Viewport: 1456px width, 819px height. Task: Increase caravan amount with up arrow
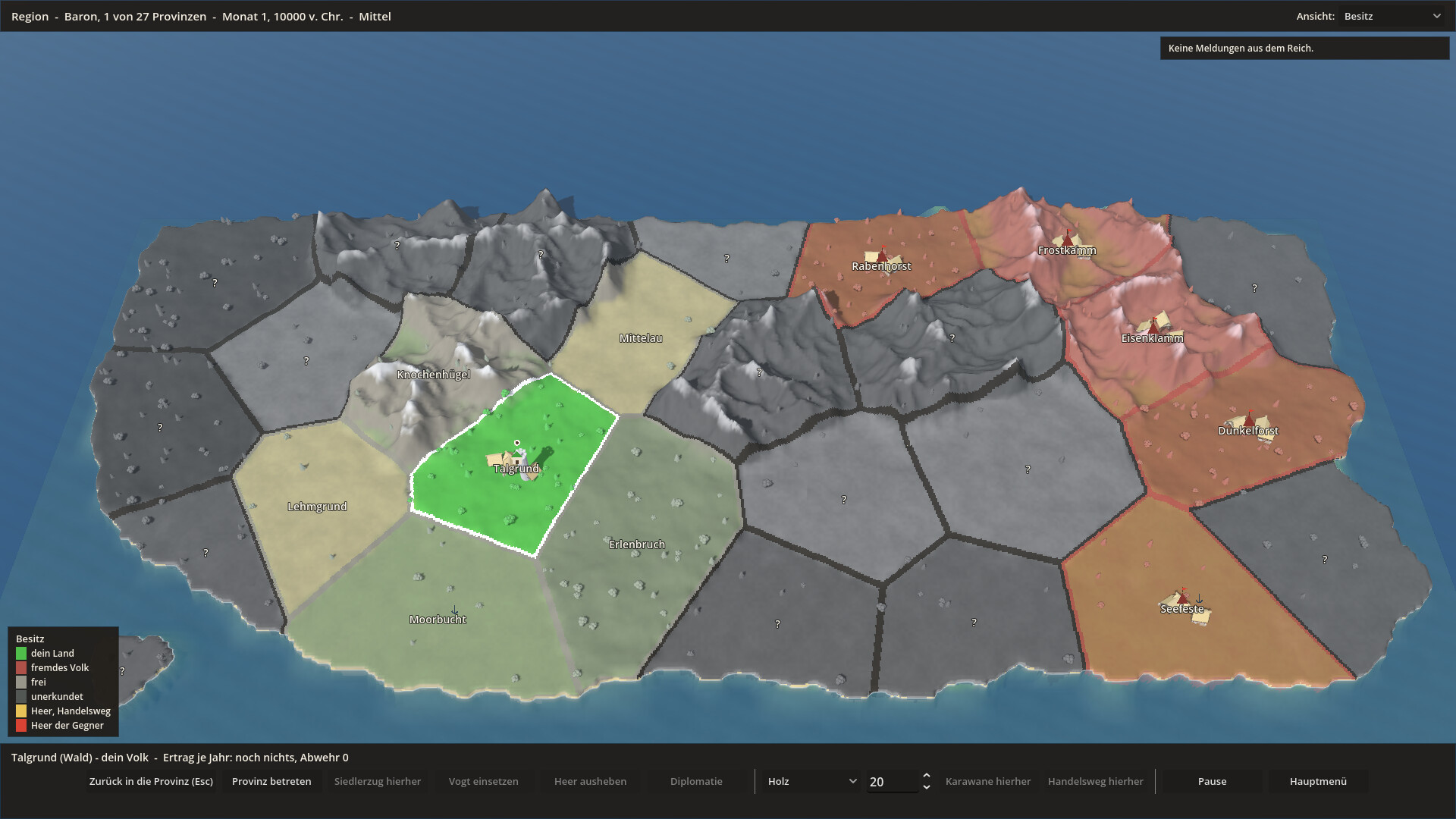(x=926, y=776)
